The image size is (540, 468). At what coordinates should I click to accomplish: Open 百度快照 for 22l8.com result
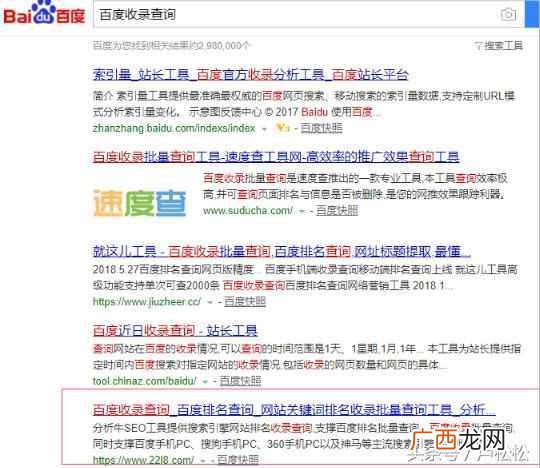click(238, 460)
